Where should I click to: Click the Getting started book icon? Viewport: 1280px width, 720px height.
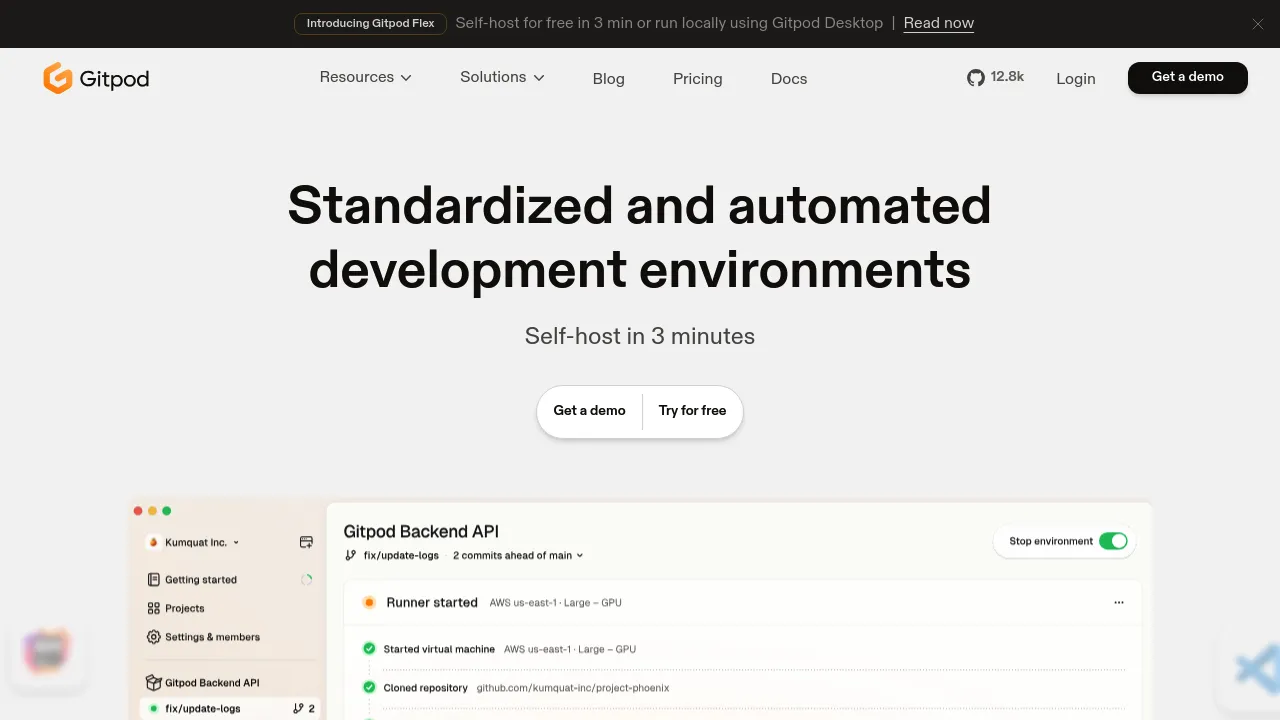click(x=153, y=580)
